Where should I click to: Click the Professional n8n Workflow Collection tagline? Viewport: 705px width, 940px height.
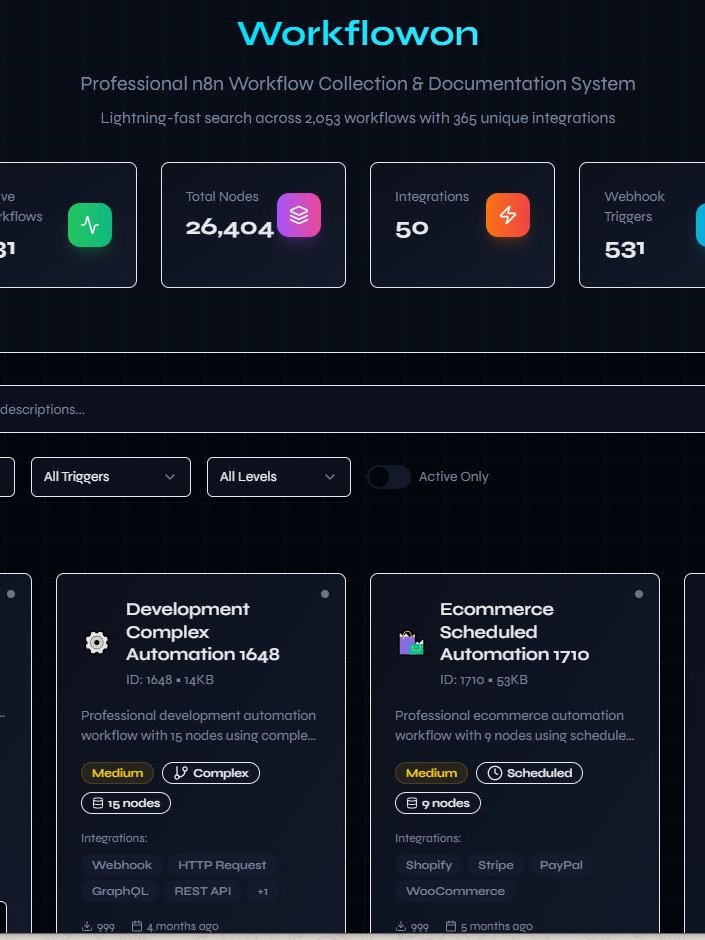pyautogui.click(x=358, y=83)
